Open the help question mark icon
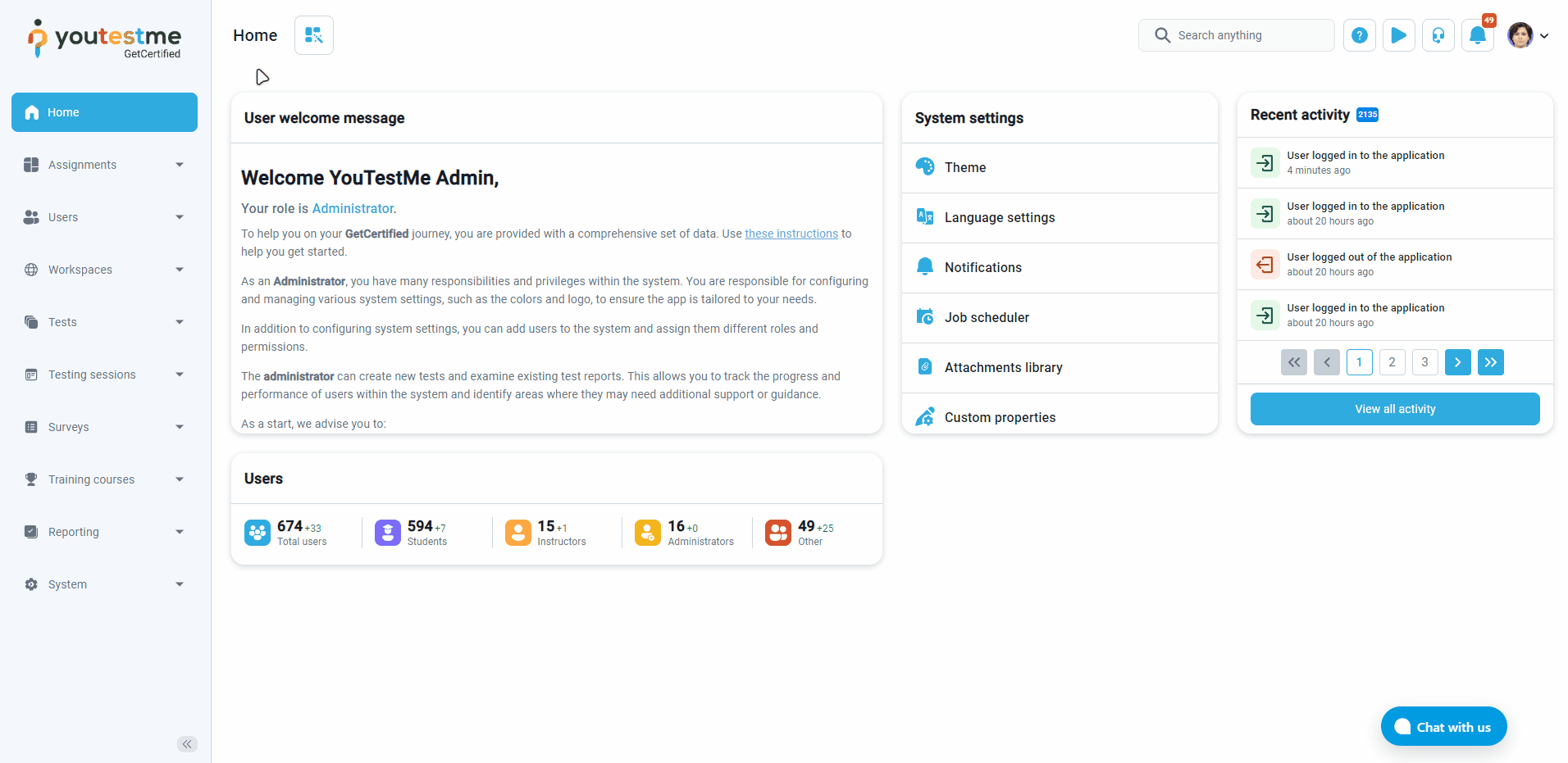1568x763 pixels. pos(1359,35)
